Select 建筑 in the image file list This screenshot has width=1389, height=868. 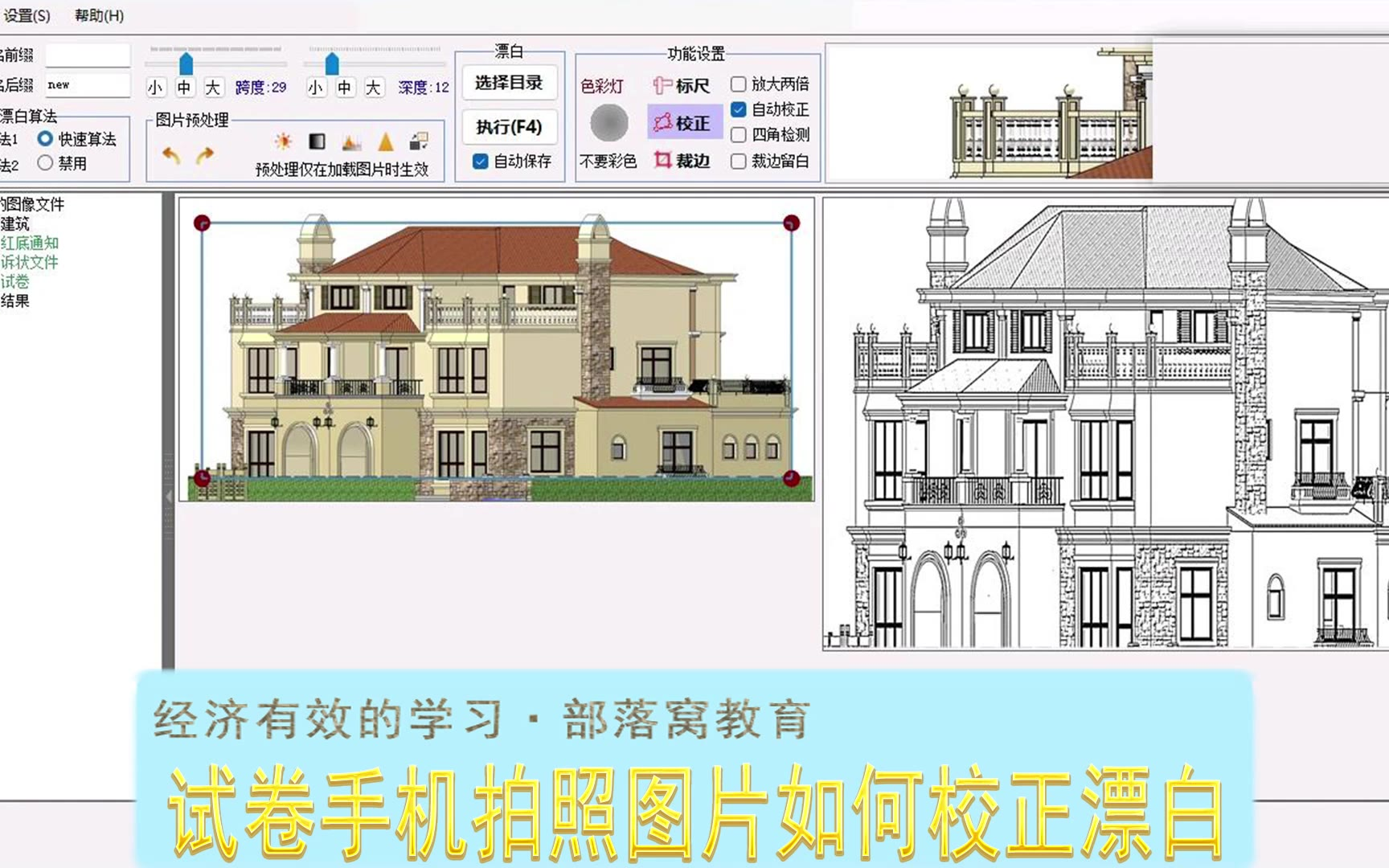pos(14,223)
